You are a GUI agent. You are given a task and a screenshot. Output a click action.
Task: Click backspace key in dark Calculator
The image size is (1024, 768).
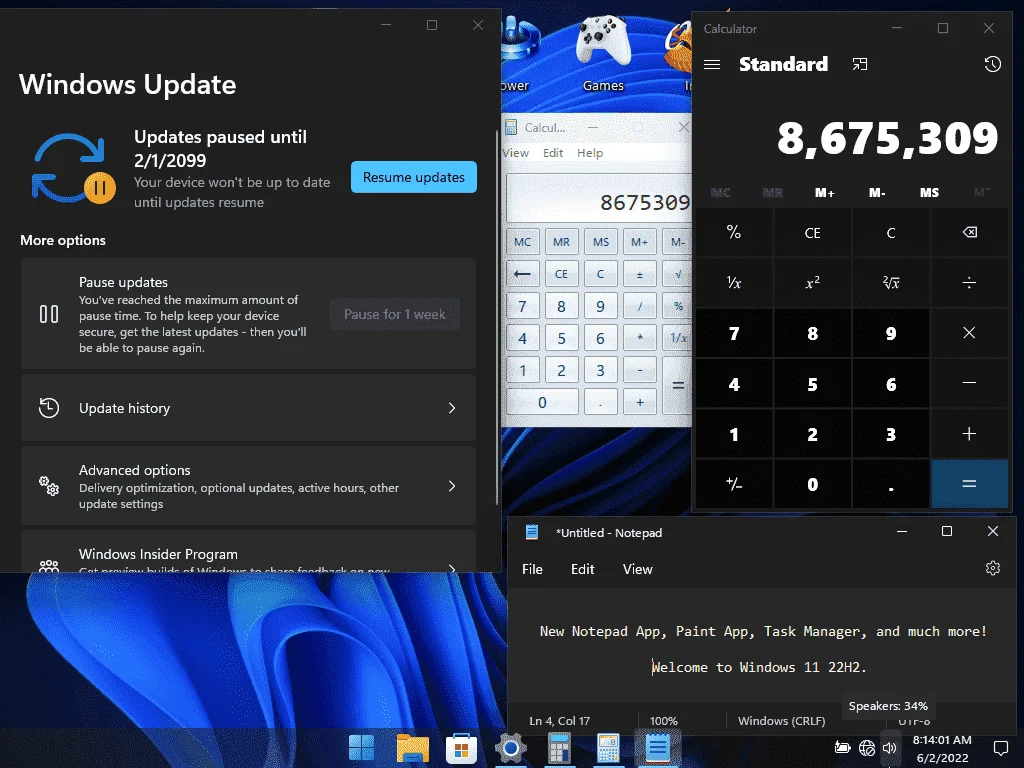click(969, 232)
